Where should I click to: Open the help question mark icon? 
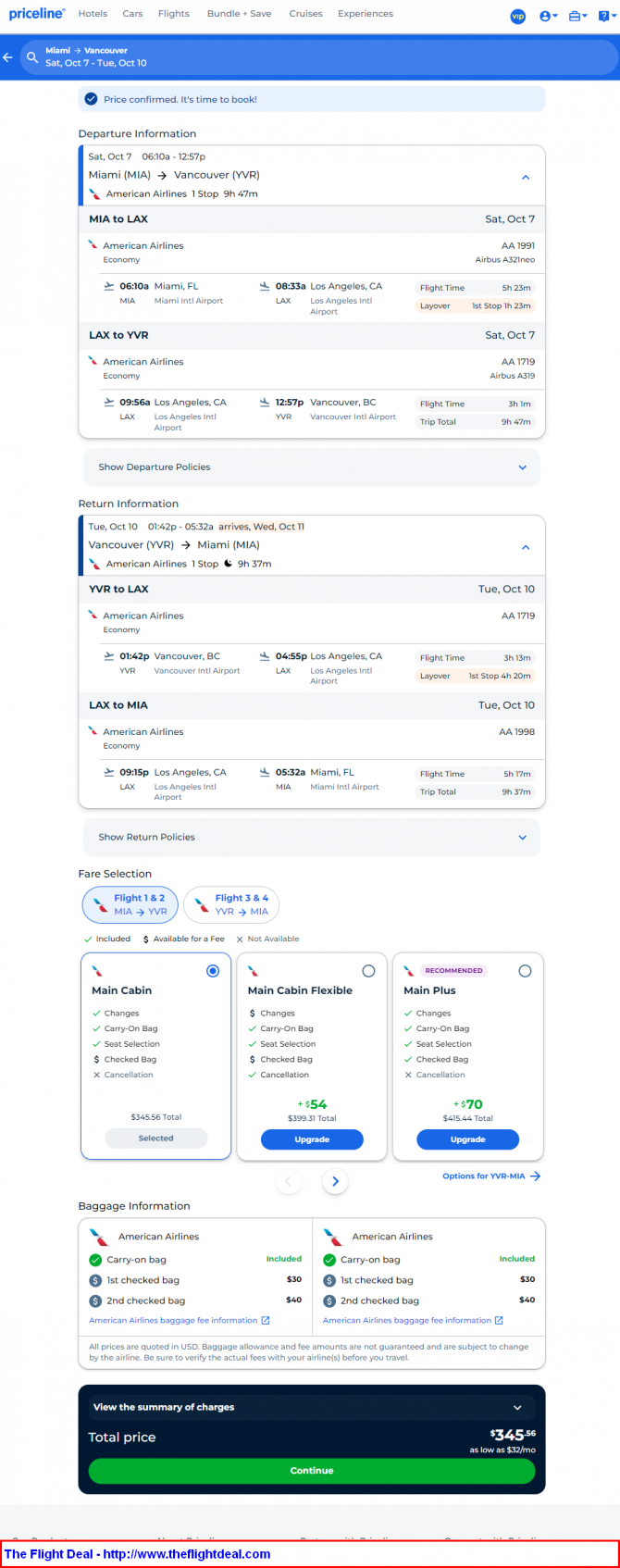click(x=605, y=16)
